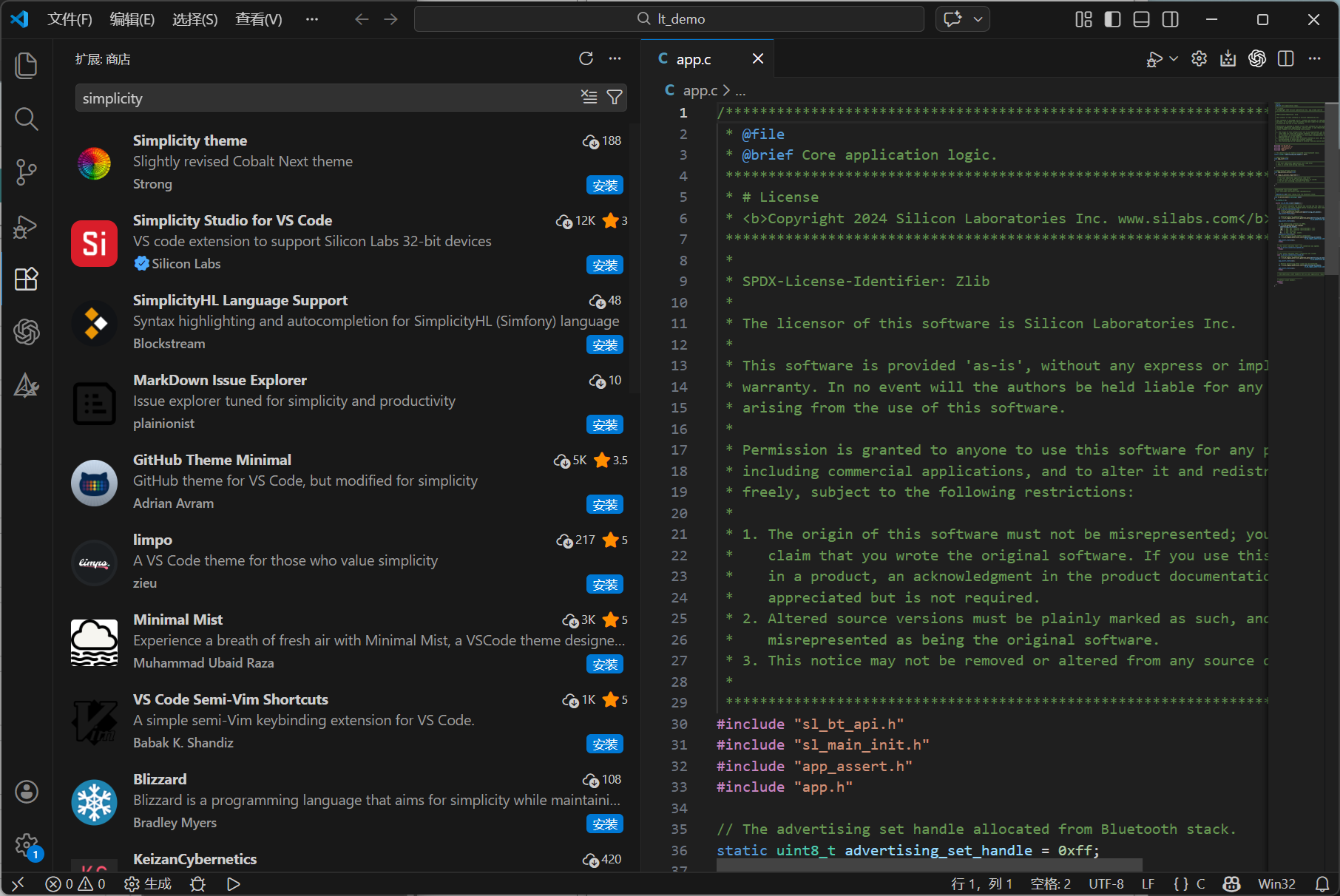Expand the run options dropdown arrow
The image size is (1340, 896).
pos(1174,59)
